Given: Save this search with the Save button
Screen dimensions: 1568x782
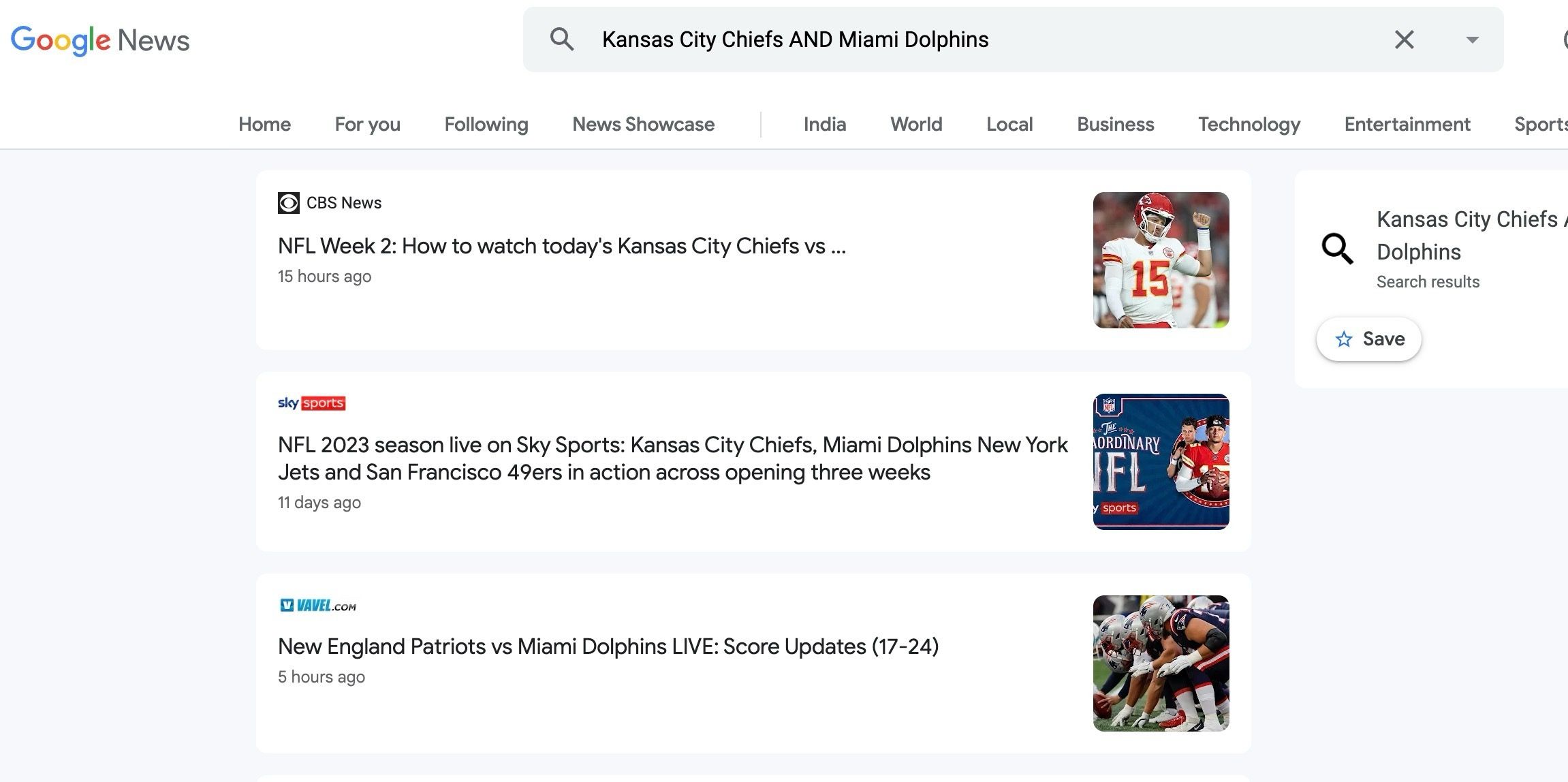Looking at the screenshot, I should [x=1369, y=339].
